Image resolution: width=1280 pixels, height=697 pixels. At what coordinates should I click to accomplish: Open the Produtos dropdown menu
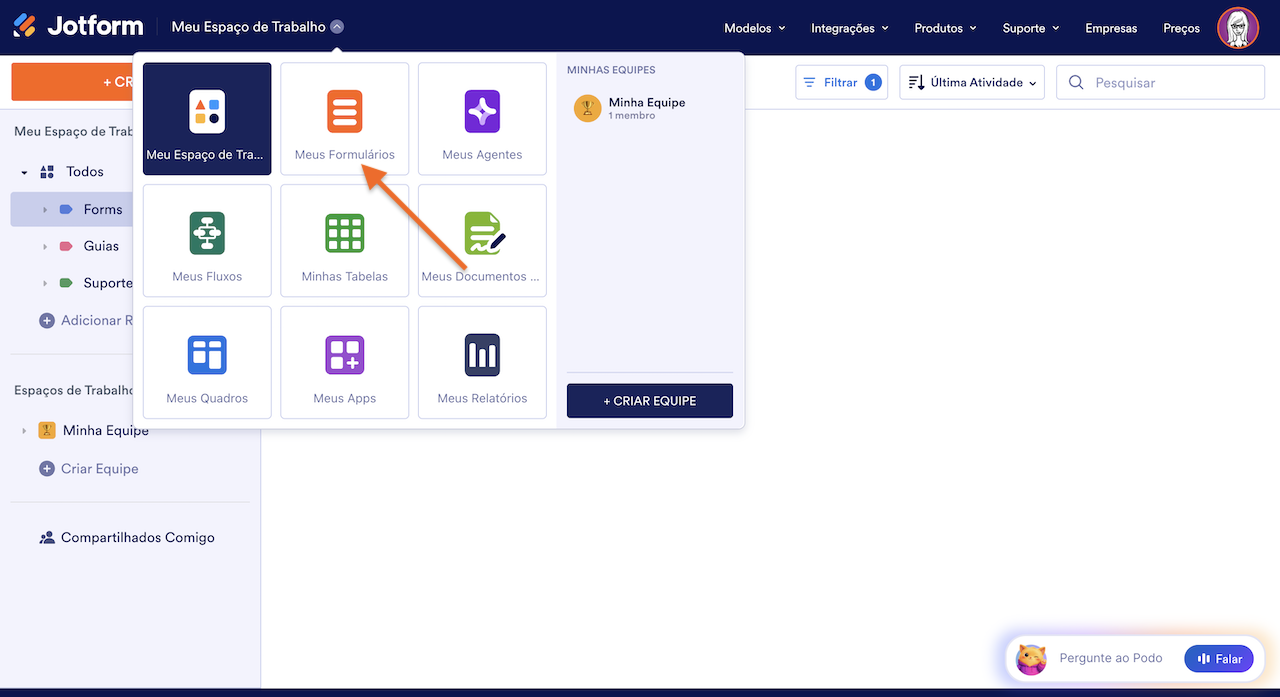946,28
